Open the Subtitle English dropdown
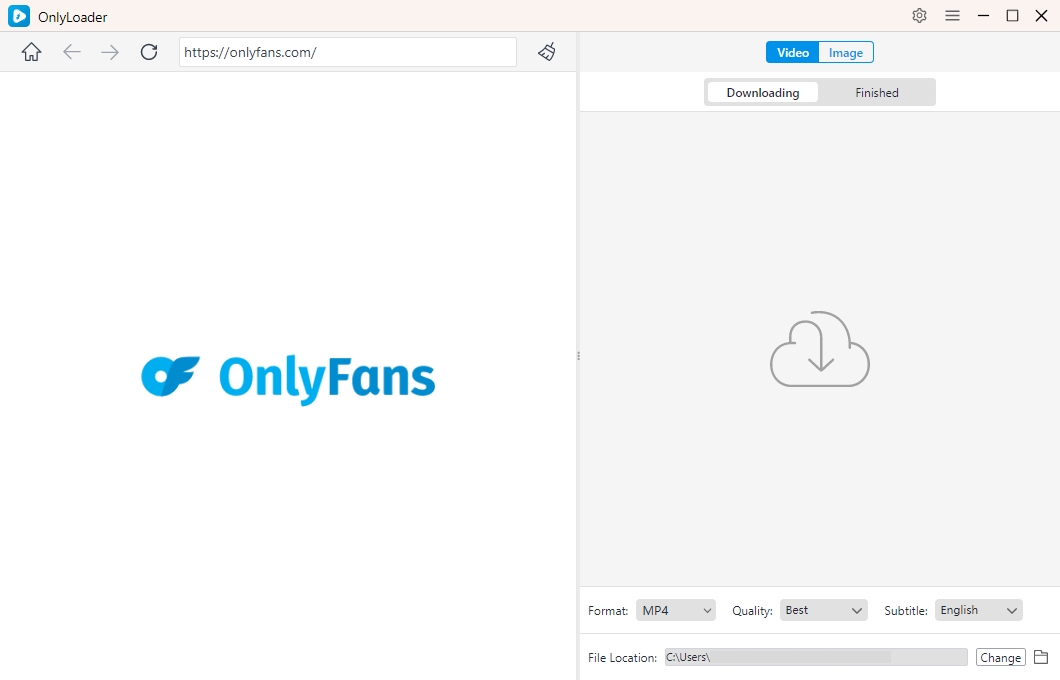This screenshot has width=1060, height=680. tap(978, 610)
